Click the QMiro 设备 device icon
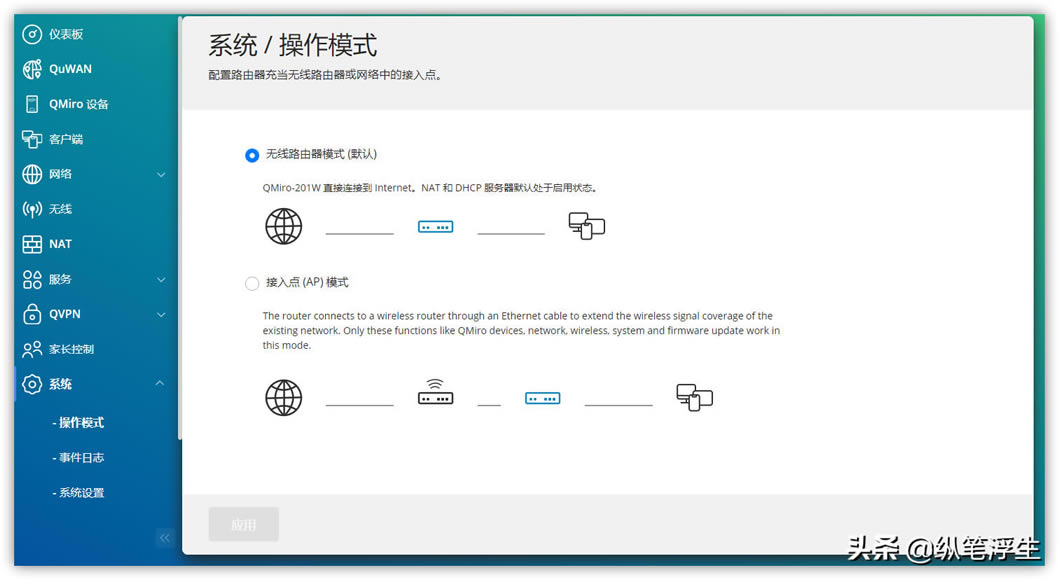The height and width of the screenshot is (580, 1058). point(32,104)
